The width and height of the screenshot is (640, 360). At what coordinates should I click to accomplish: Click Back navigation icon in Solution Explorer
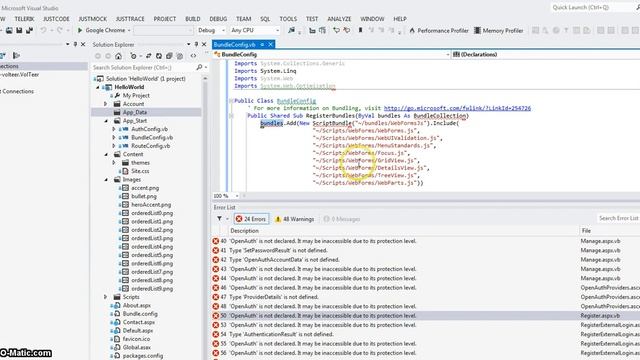click(x=98, y=56)
